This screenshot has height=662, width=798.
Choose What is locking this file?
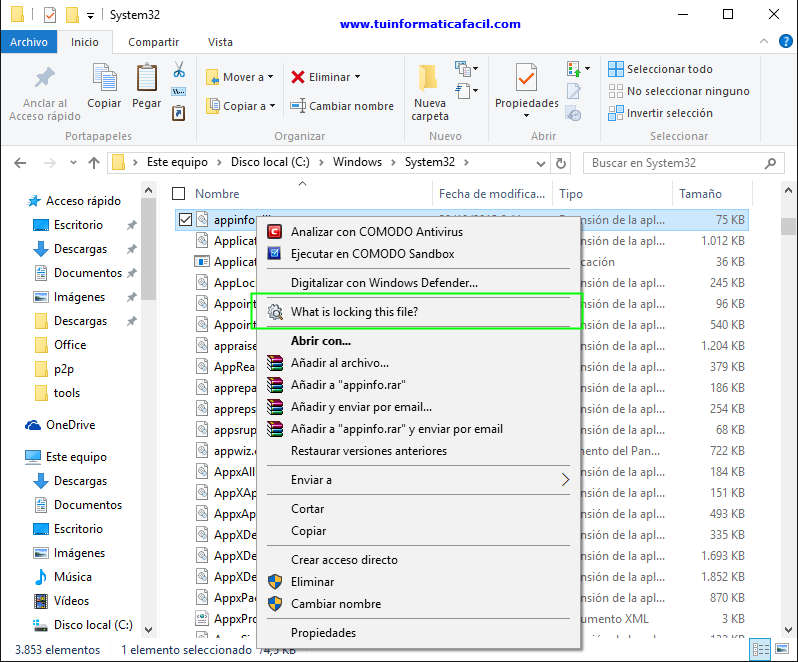click(416, 312)
